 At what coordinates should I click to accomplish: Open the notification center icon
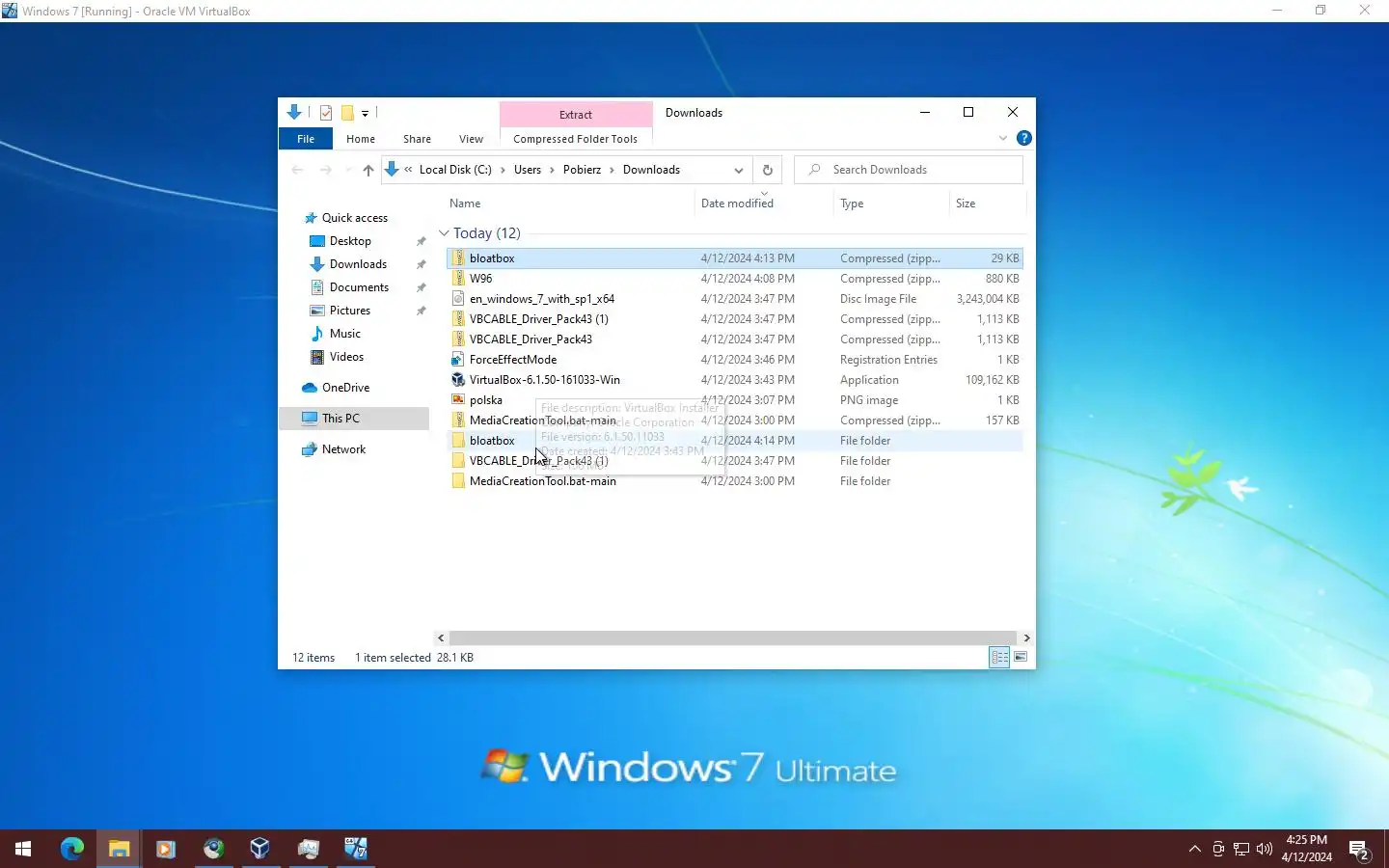[x=1360, y=850]
